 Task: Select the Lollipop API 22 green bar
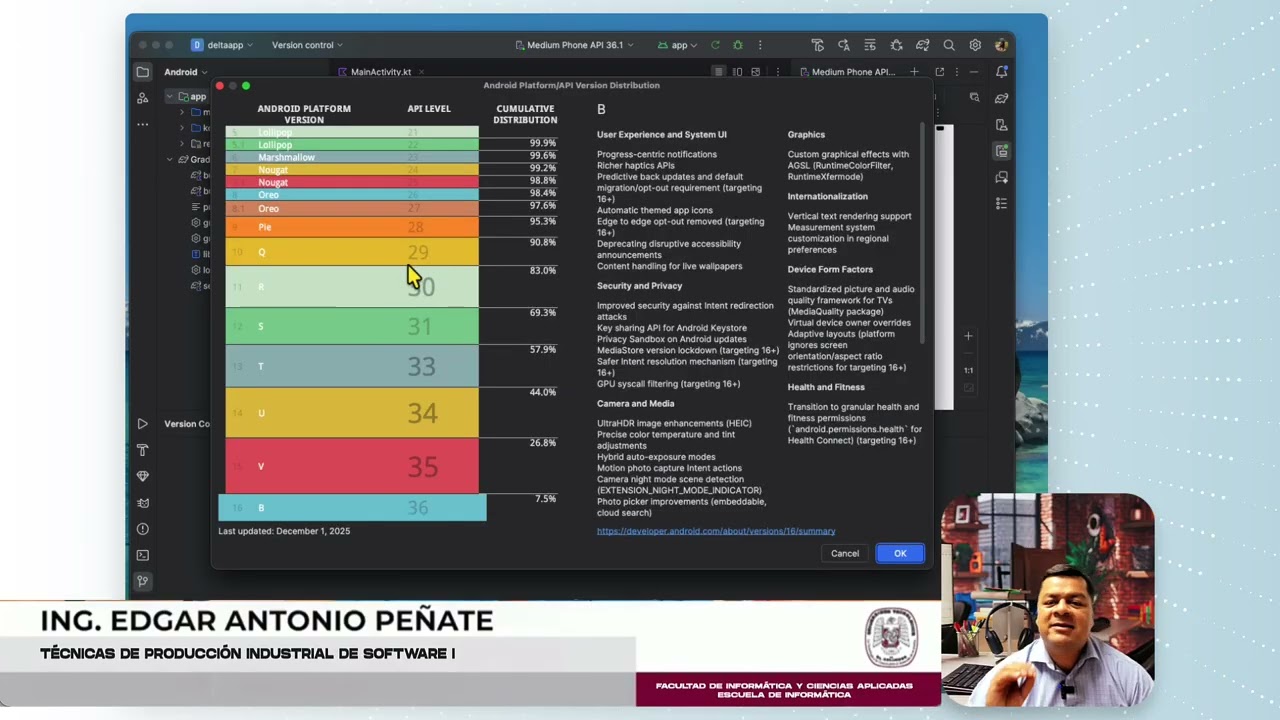352,145
